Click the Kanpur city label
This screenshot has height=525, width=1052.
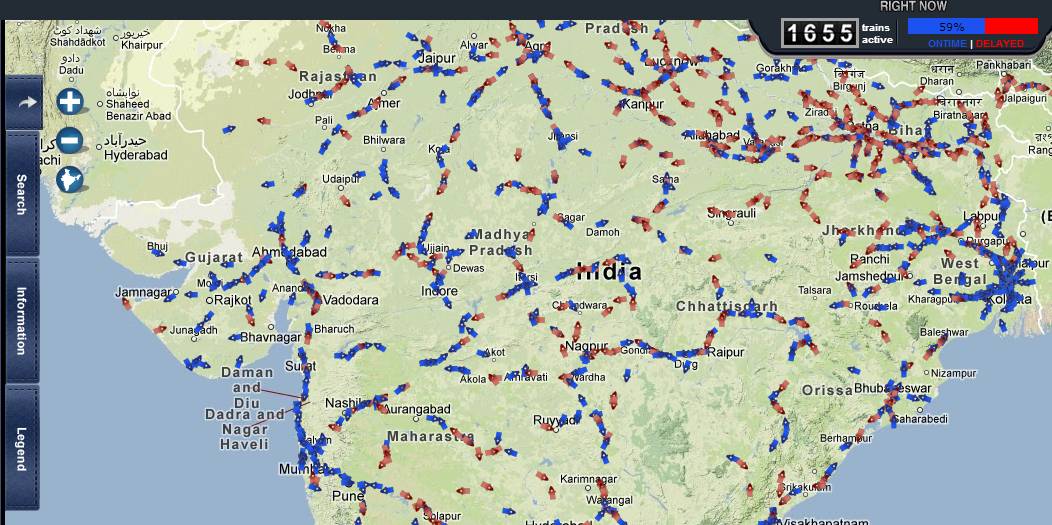(x=642, y=104)
